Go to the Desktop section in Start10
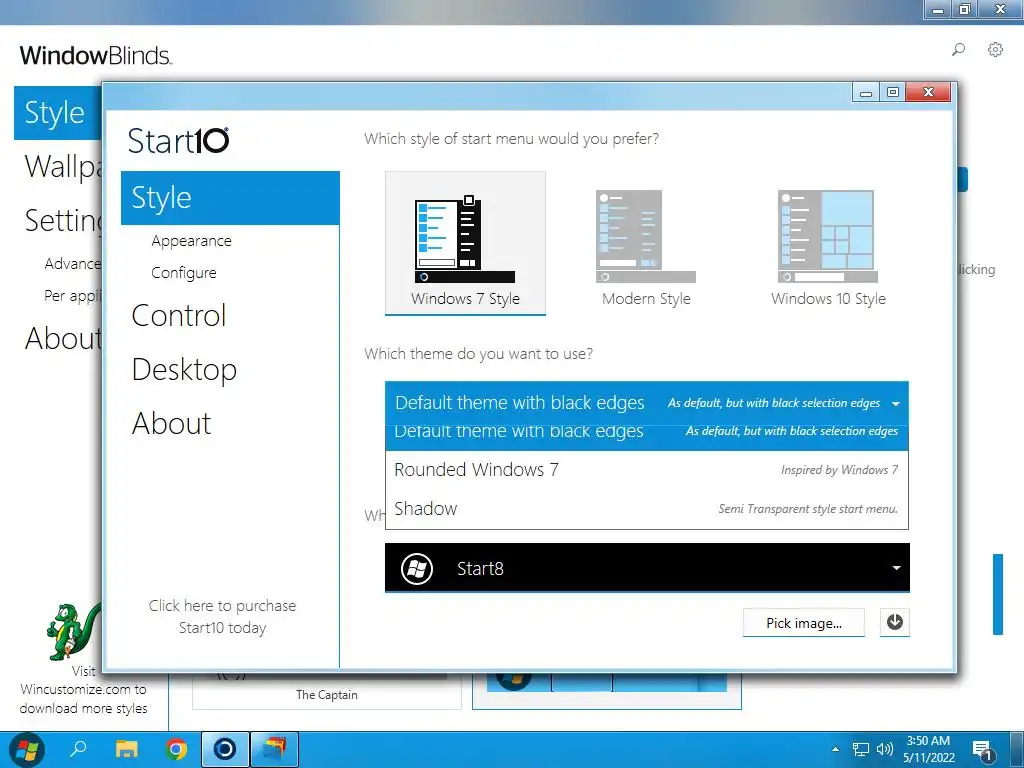The image size is (1024, 768). 184,370
